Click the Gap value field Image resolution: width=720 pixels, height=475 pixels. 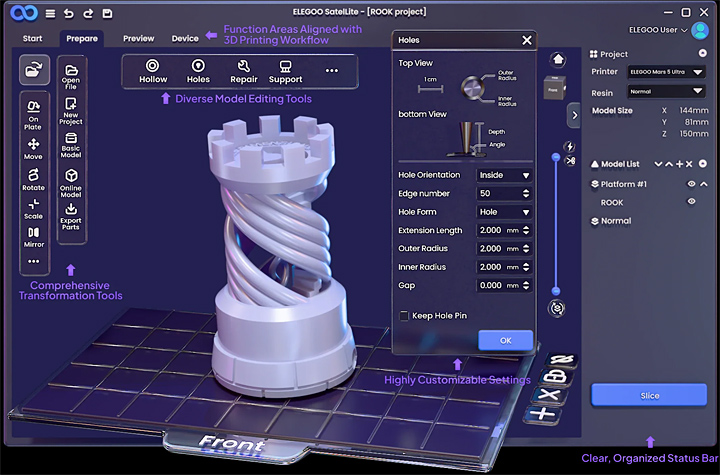click(500, 285)
